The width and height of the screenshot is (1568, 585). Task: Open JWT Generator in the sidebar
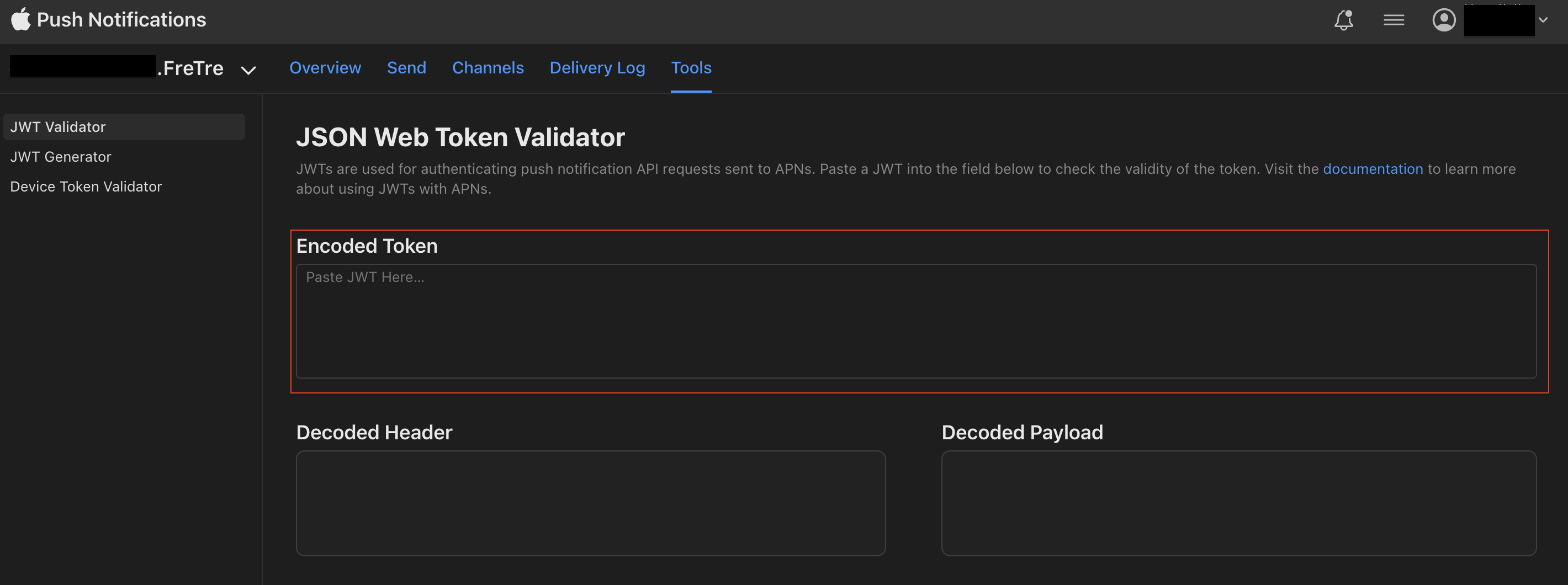coord(61,156)
